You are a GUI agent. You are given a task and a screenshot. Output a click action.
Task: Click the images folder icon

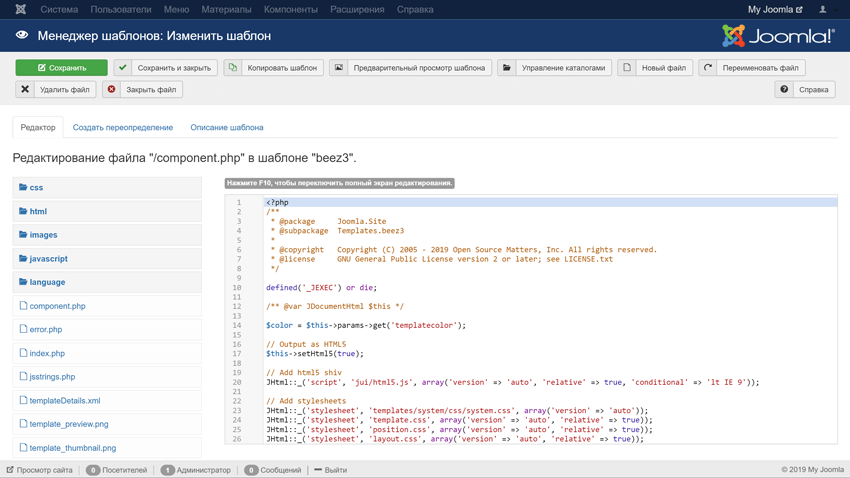[23, 235]
